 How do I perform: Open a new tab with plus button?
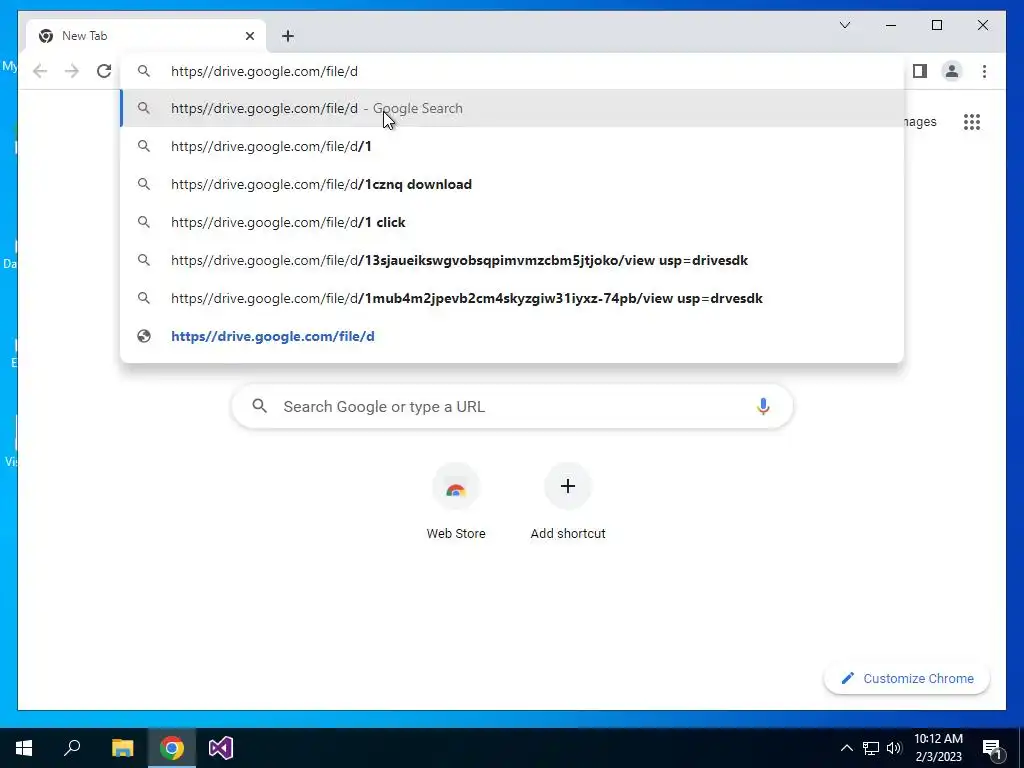288,36
